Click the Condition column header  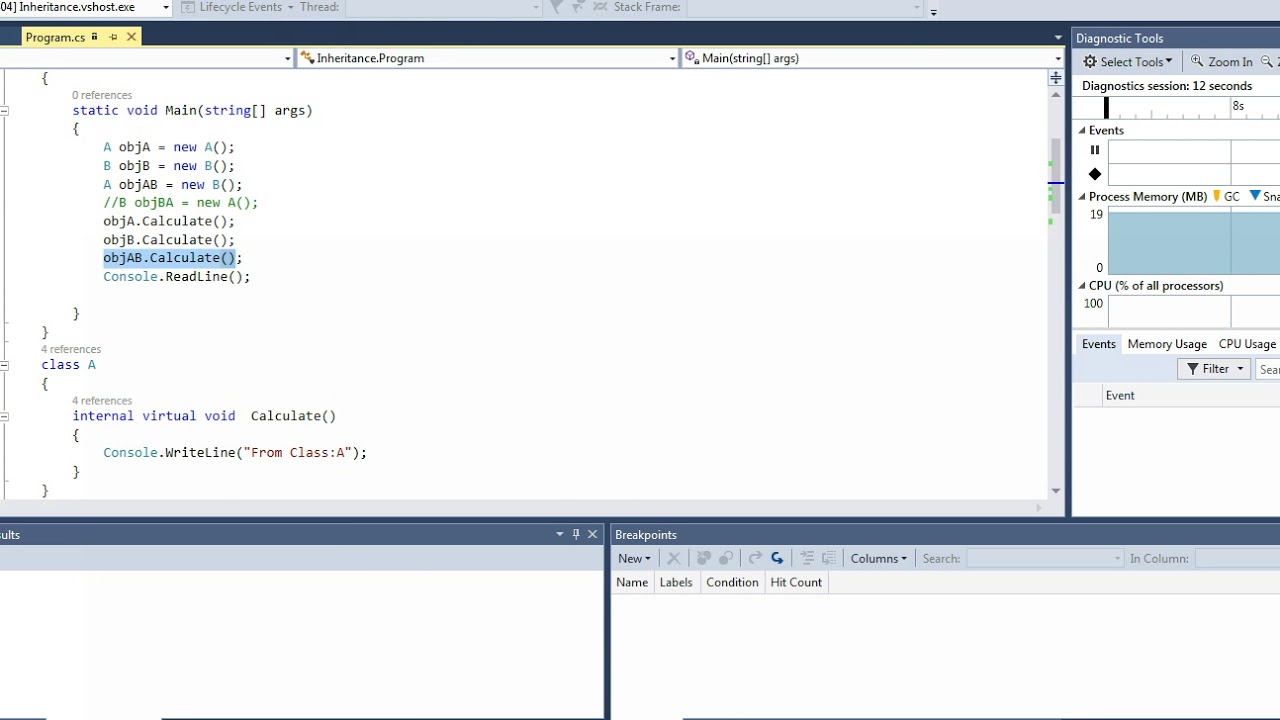[732, 582]
